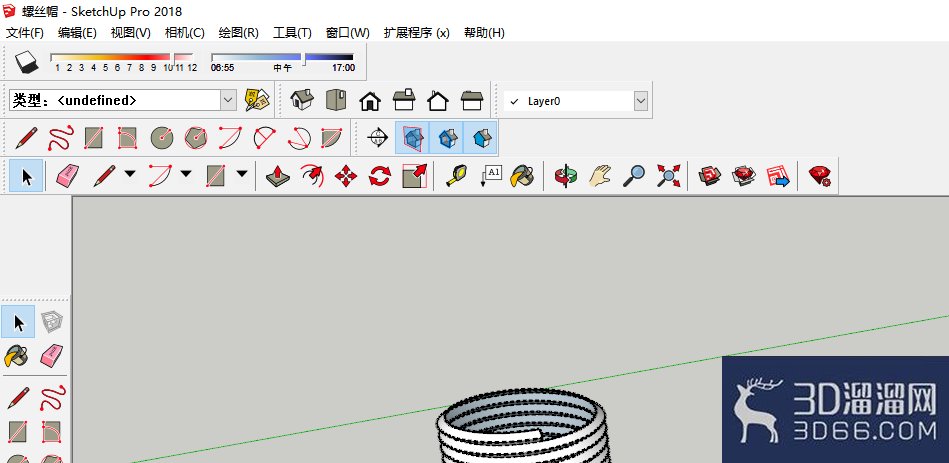Switch to Back view
The image size is (949, 463).
(x=438, y=100)
